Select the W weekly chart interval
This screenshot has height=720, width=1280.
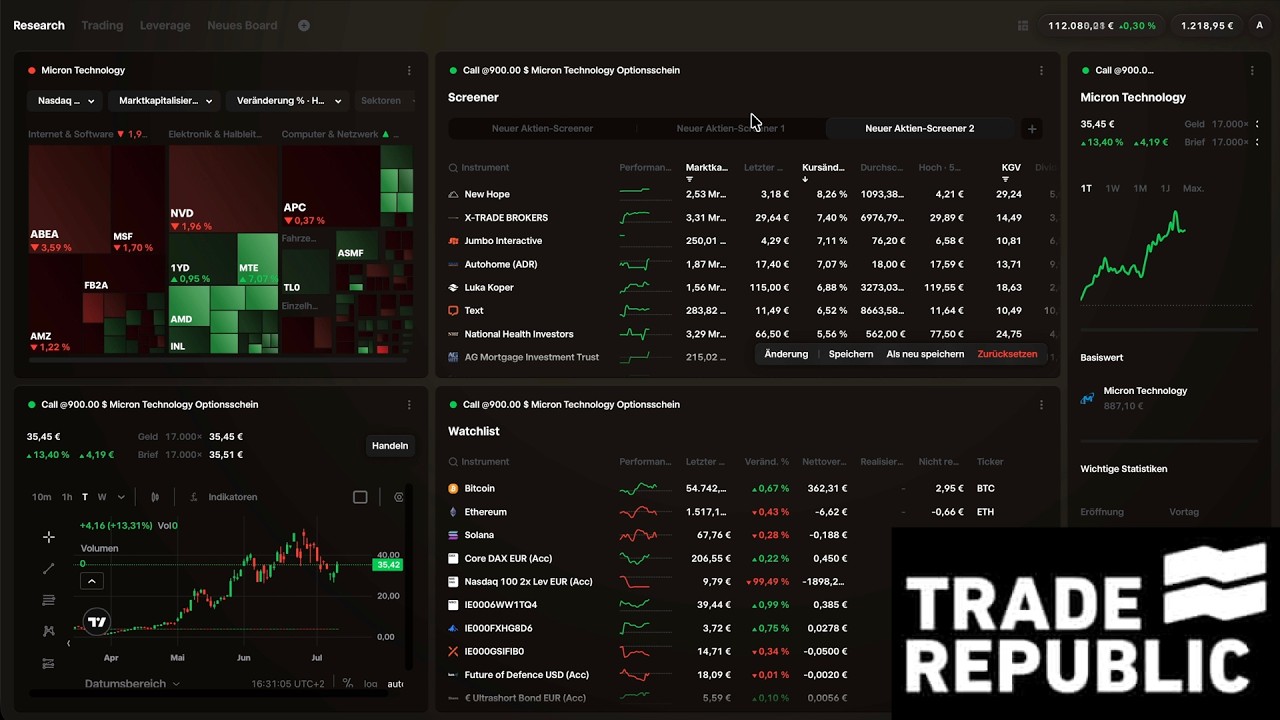[103, 497]
